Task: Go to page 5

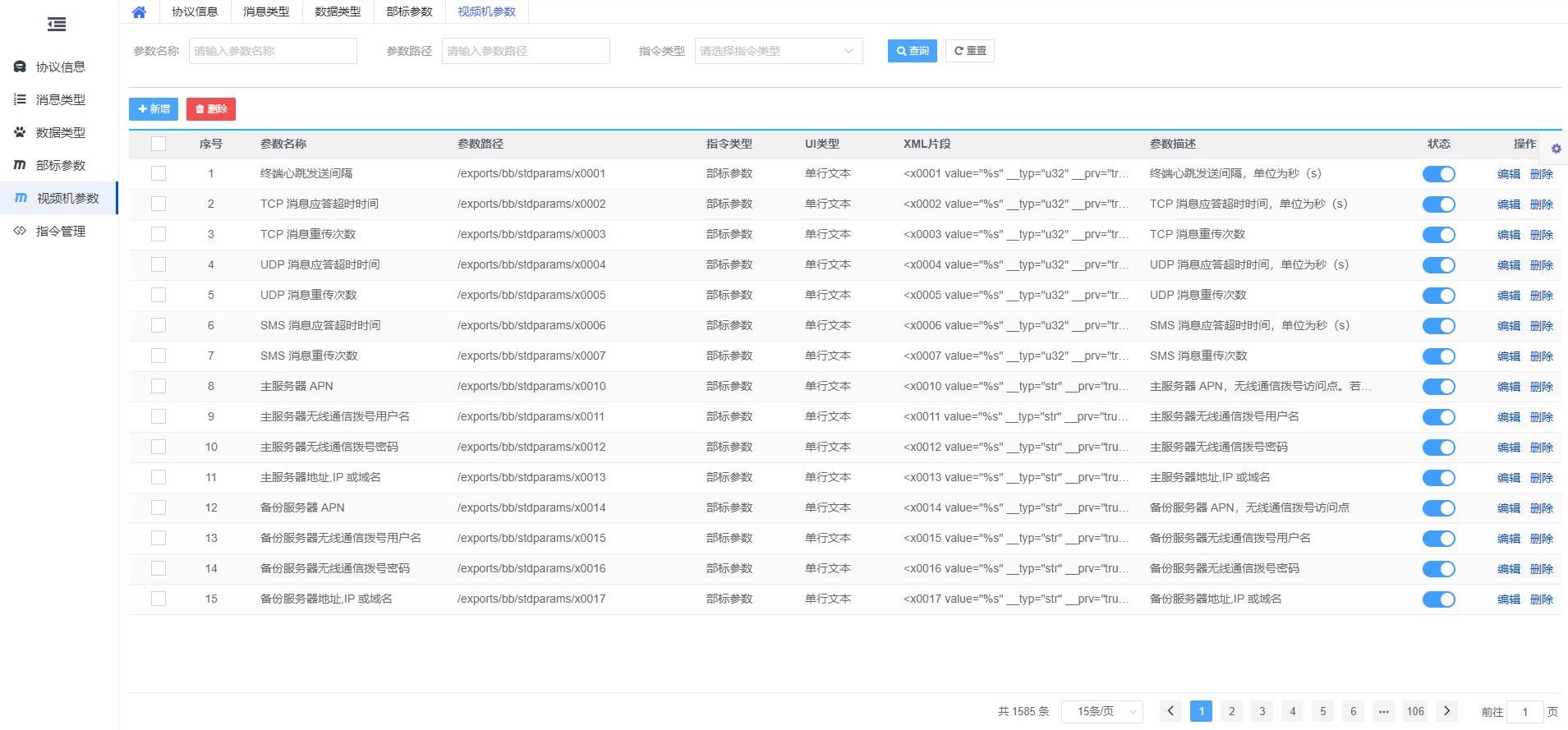Action: pos(1322,711)
